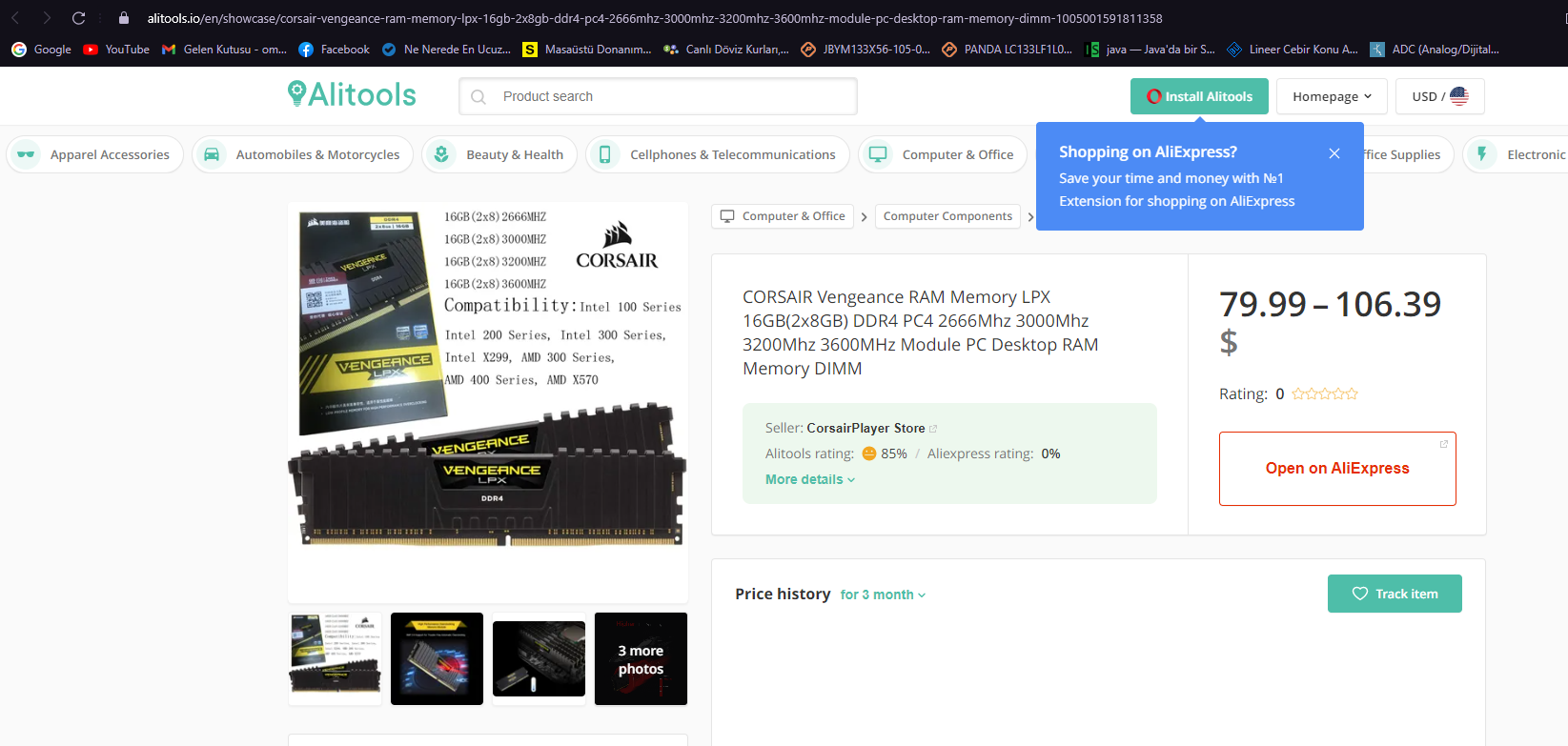Open the USD currency selector
Image resolution: width=1568 pixels, height=746 pixels.
(x=1439, y=96)
